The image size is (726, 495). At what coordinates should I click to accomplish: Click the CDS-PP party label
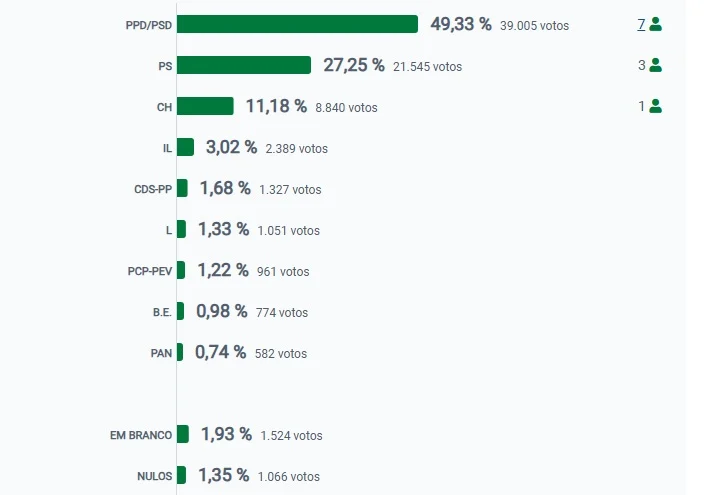153,189
